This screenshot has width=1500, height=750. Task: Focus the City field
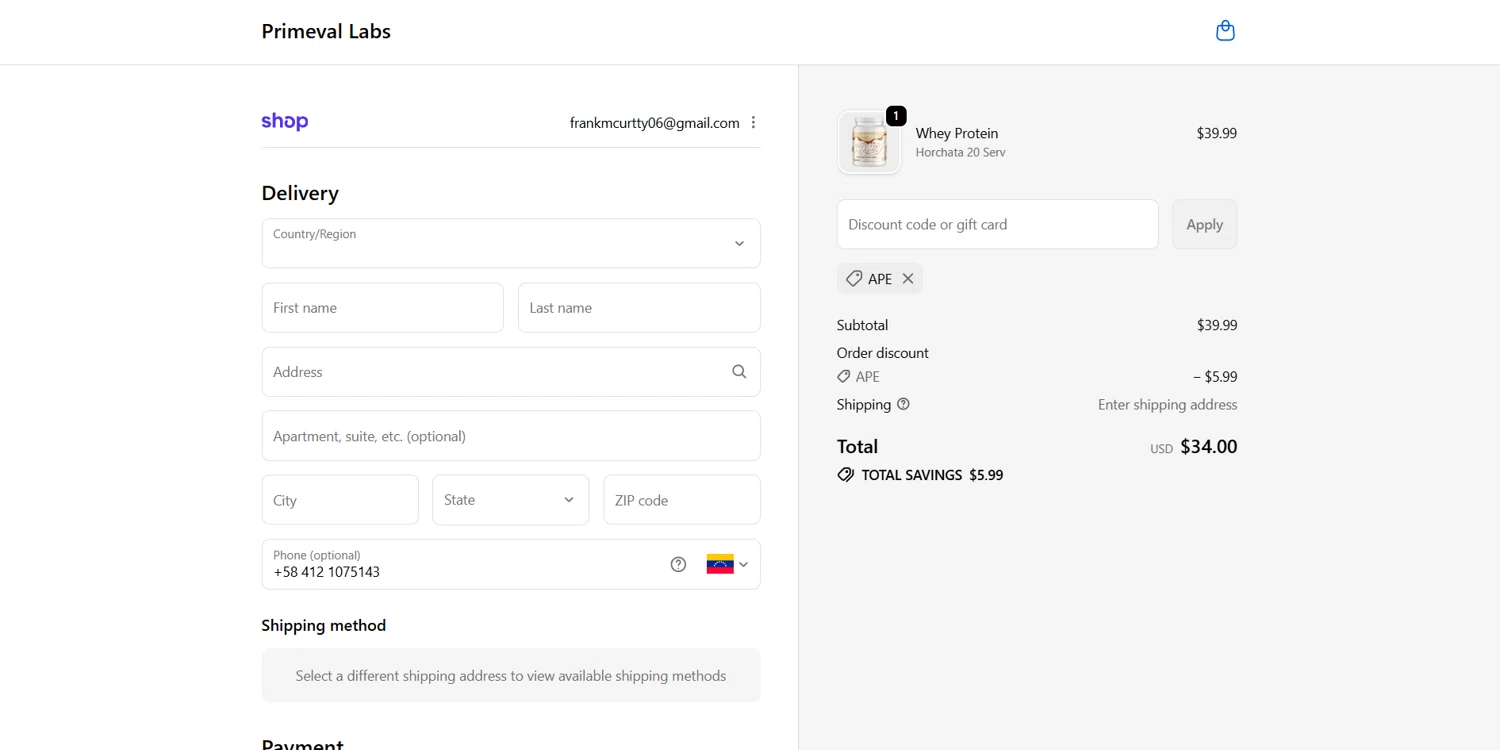tap(340, 500)
